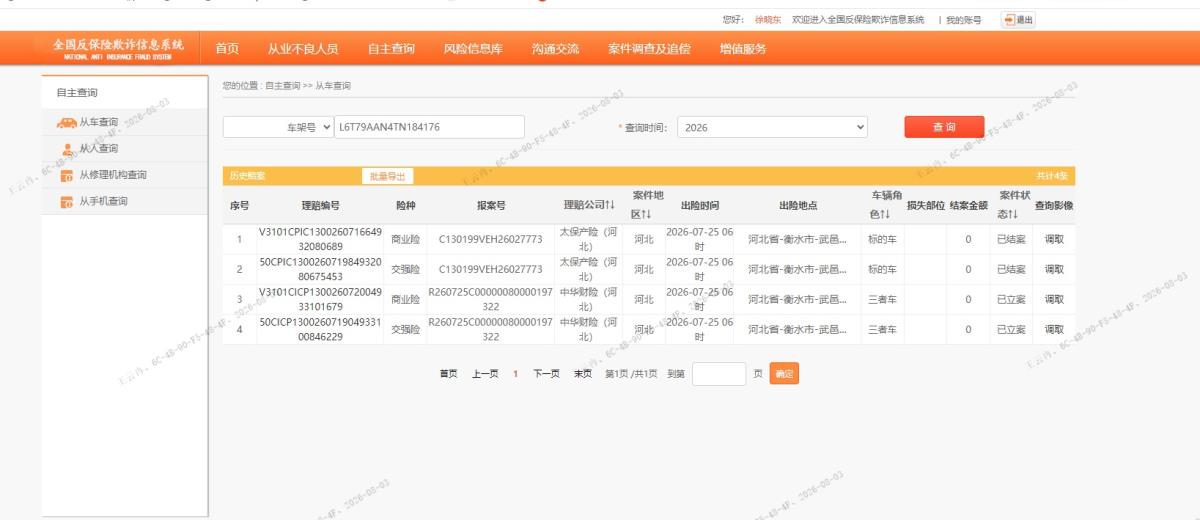
Task: Open the 自主查询 menu
Action: click(x=391, y=48)
